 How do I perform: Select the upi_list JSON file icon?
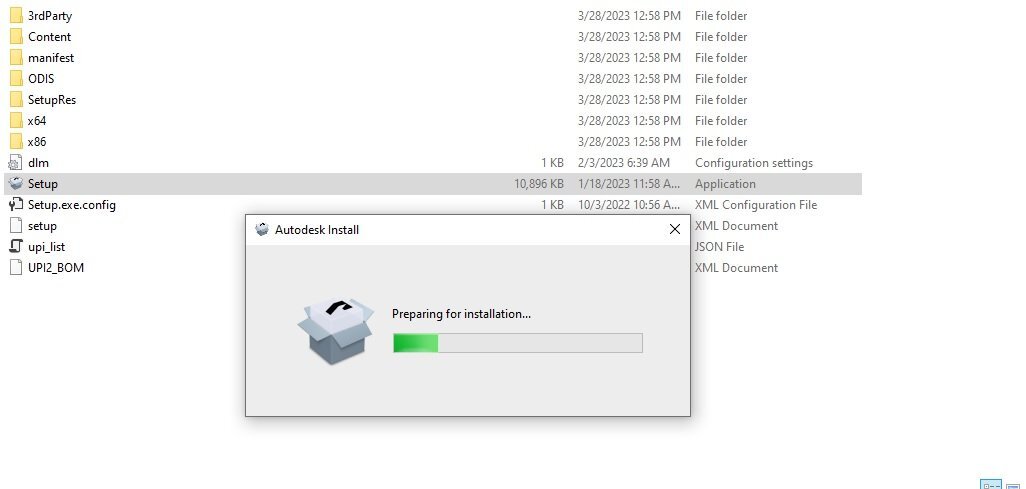[16, 247]
